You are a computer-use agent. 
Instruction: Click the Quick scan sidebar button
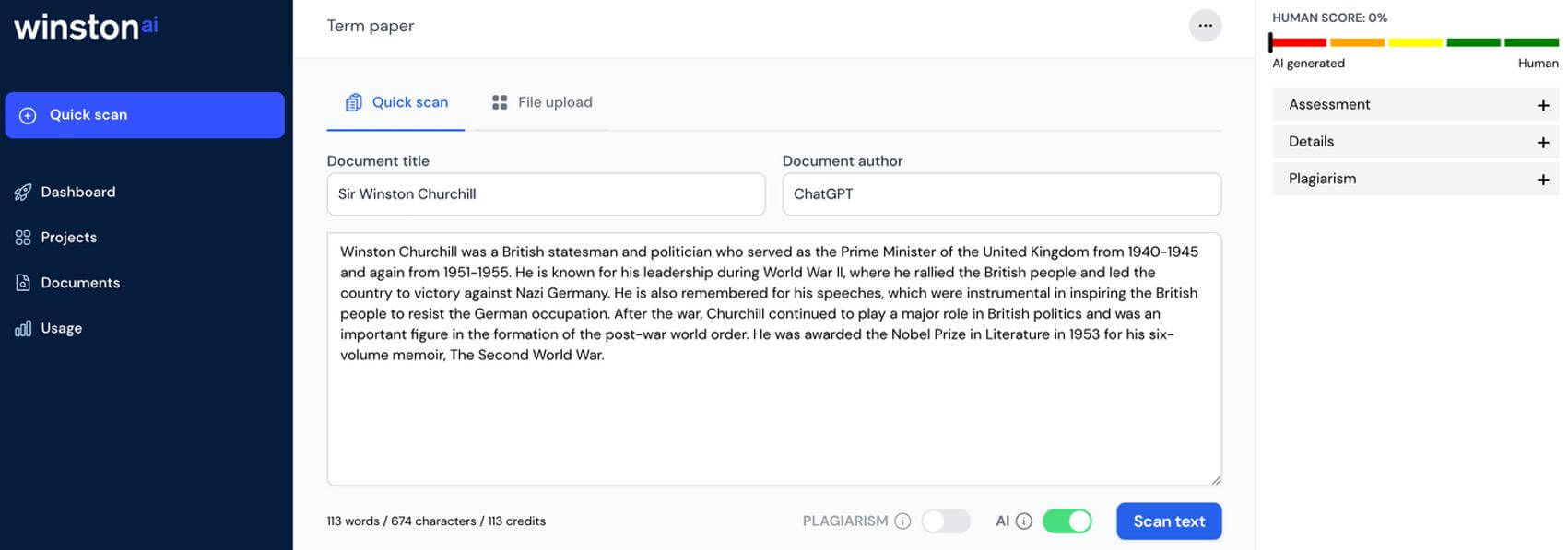[145, 115]
